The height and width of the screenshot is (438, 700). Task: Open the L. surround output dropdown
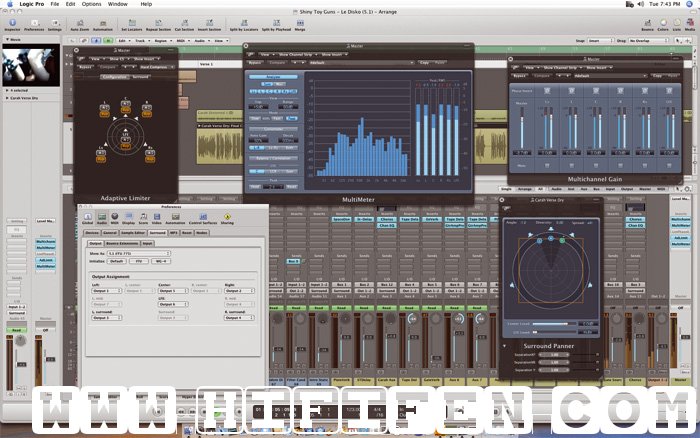coord(107,318)
